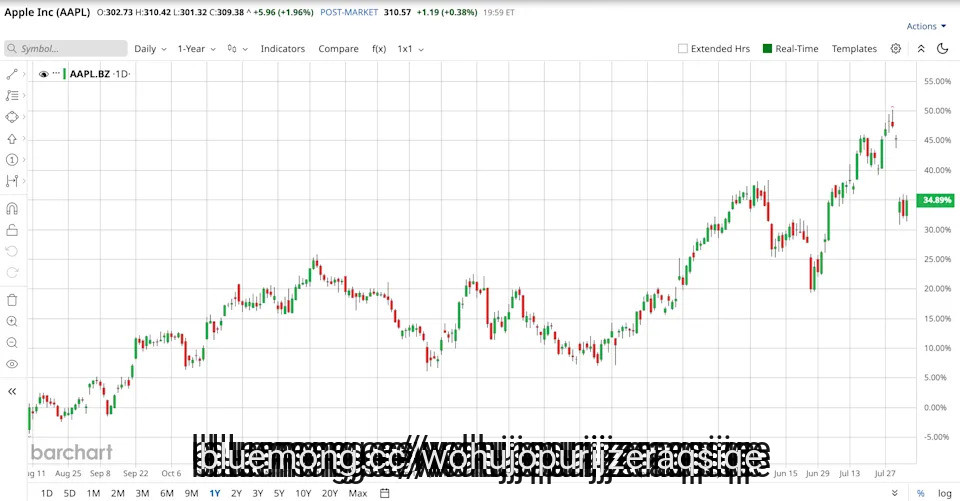
Task: Open chart settings gear
Action: [896, 48]
